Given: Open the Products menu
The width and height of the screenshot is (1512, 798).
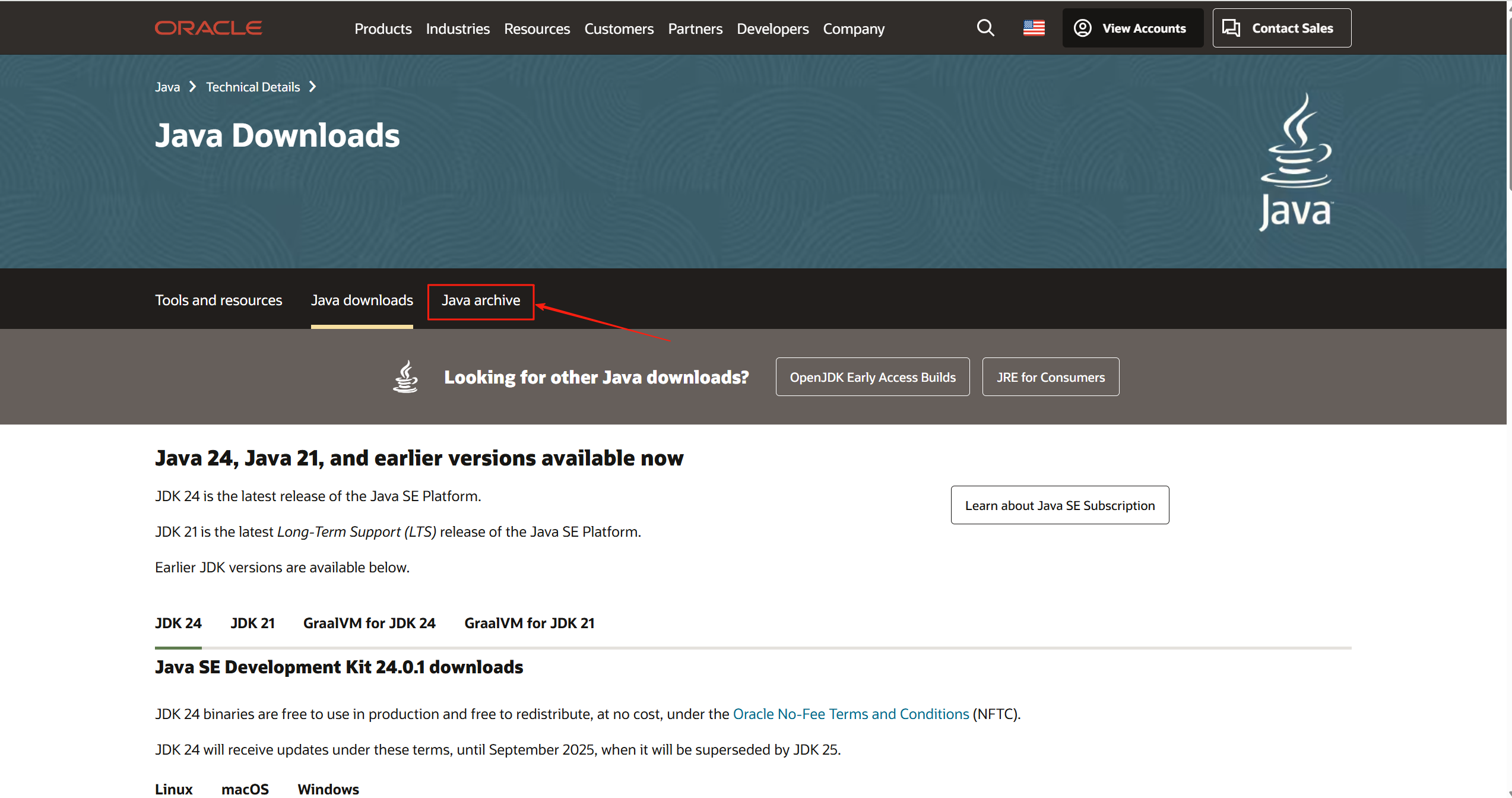Looking at the screenshot, I should (x=382, y=28).
